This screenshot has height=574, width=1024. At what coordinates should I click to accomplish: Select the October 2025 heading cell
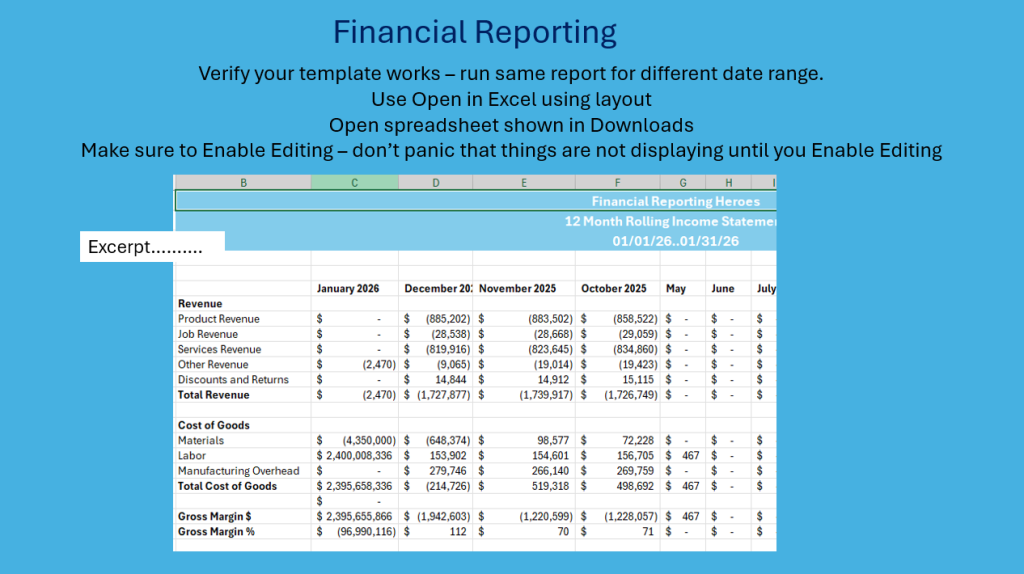coord(613,288)
